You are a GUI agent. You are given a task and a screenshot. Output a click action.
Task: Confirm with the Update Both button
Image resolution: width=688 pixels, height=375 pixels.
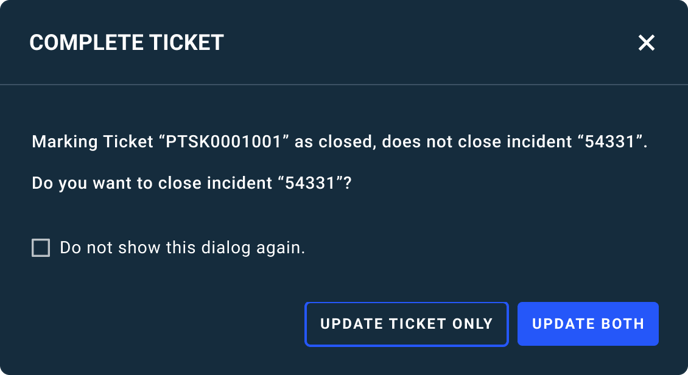click(588, 324)
